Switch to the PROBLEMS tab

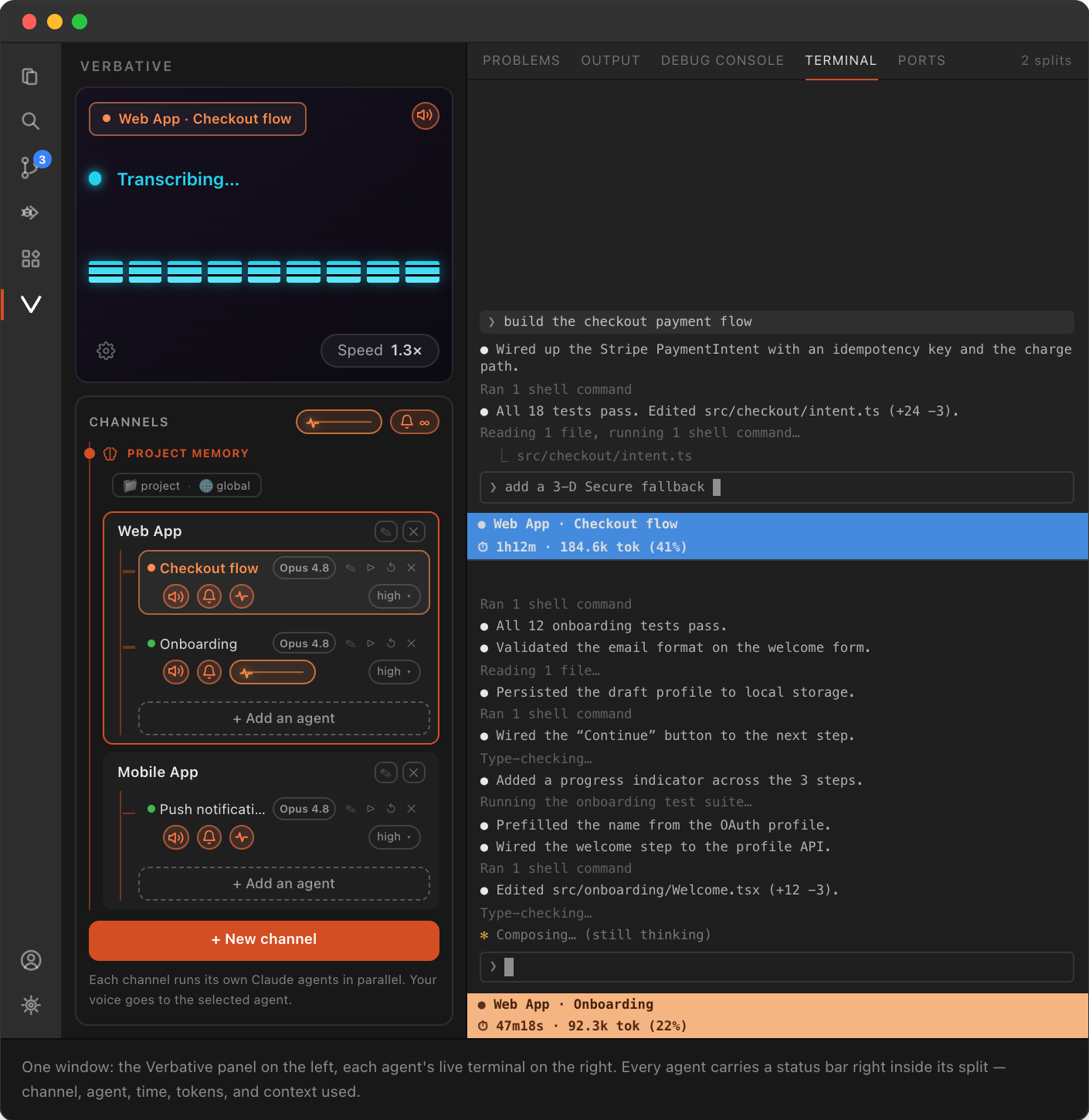pyautogui.click(x=521, y=60)
